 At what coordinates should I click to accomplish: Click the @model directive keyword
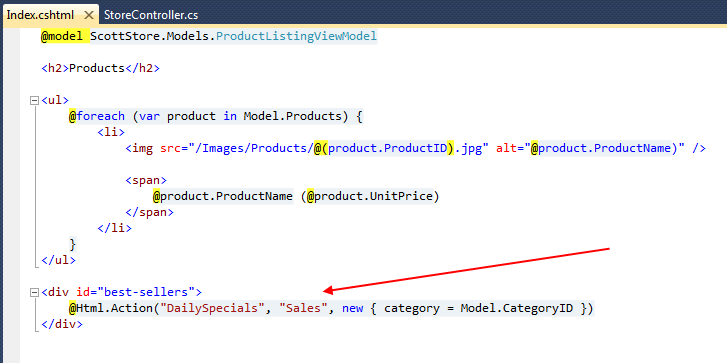[64, 36]
